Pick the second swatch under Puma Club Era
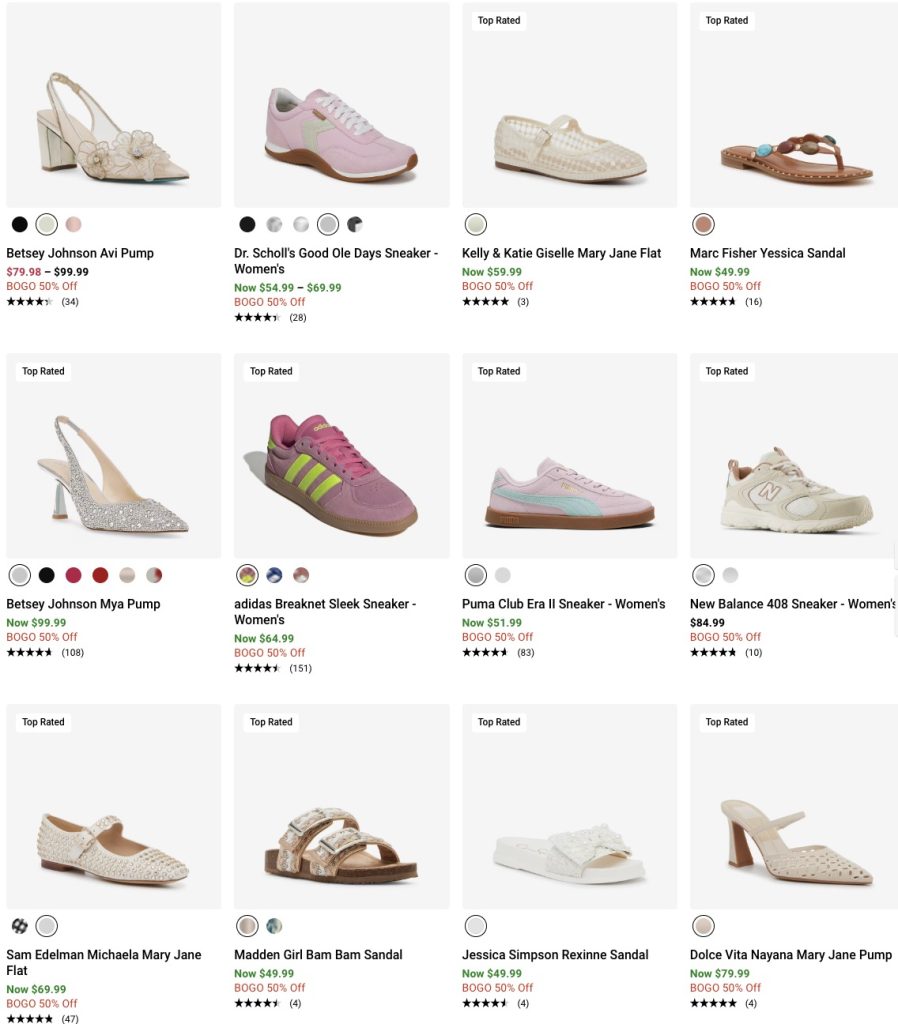Viewport: 898px width, 1024px height. (502, 575)
